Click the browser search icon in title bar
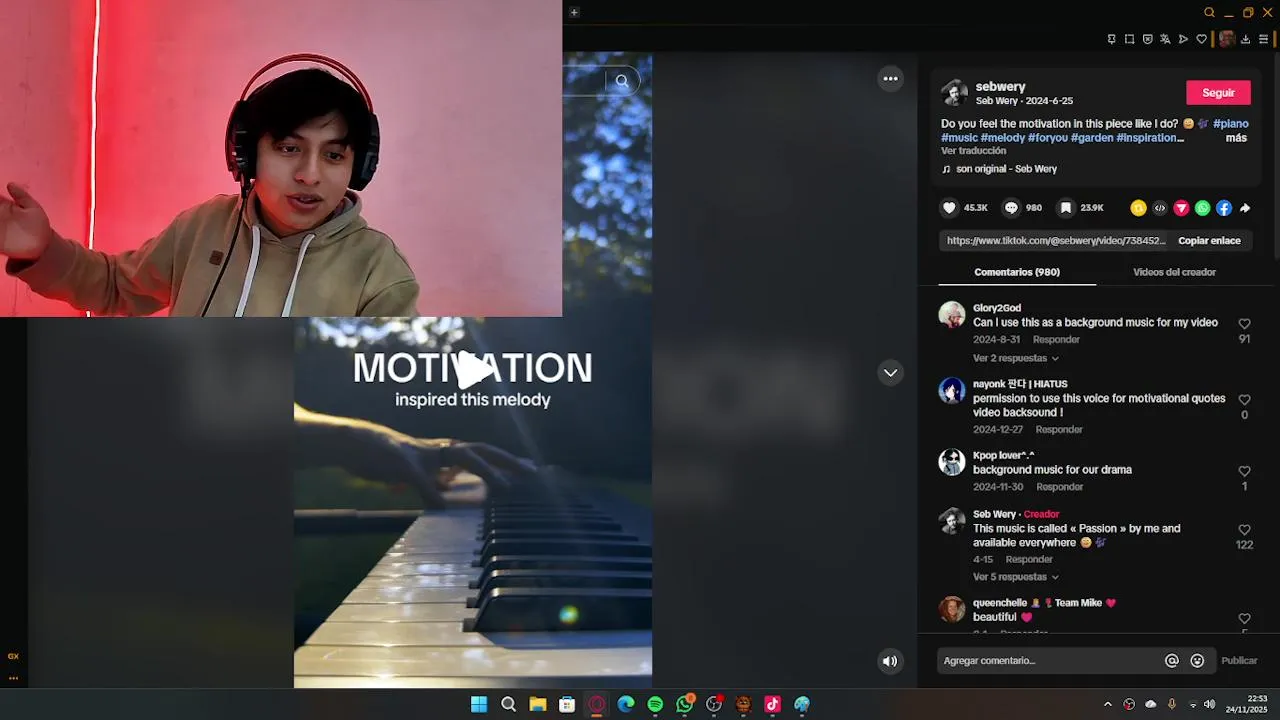The height and width of the screenshot is (720, 1280). [1209, 12]
